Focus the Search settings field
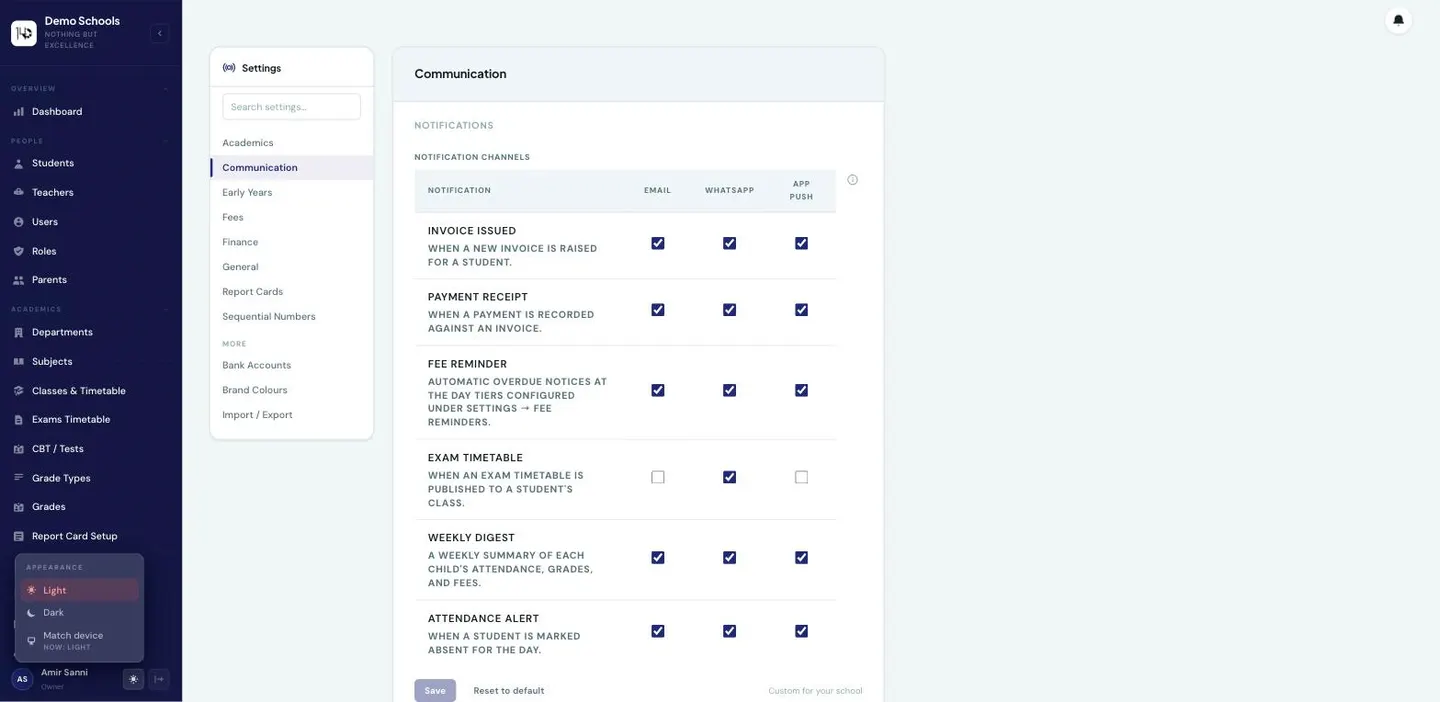The image size is (1440, 702). click(292, 107)
